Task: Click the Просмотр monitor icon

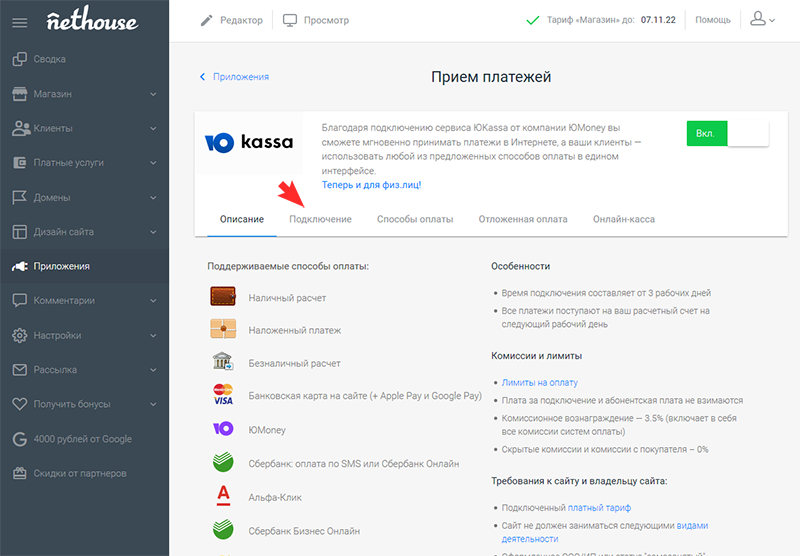Action: click(290, 20)
